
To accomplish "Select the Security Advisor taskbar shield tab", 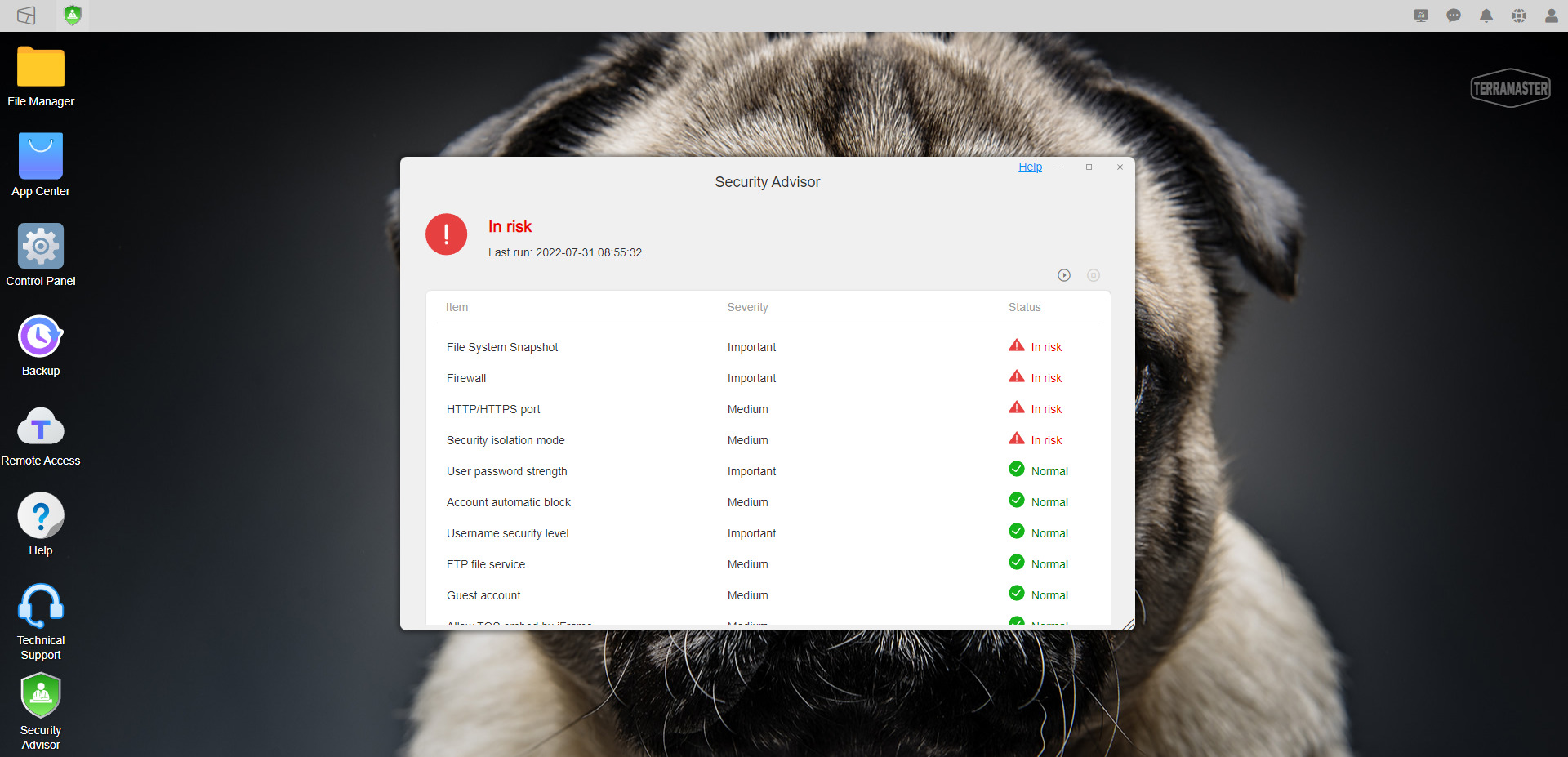I will tap(73, 16).
